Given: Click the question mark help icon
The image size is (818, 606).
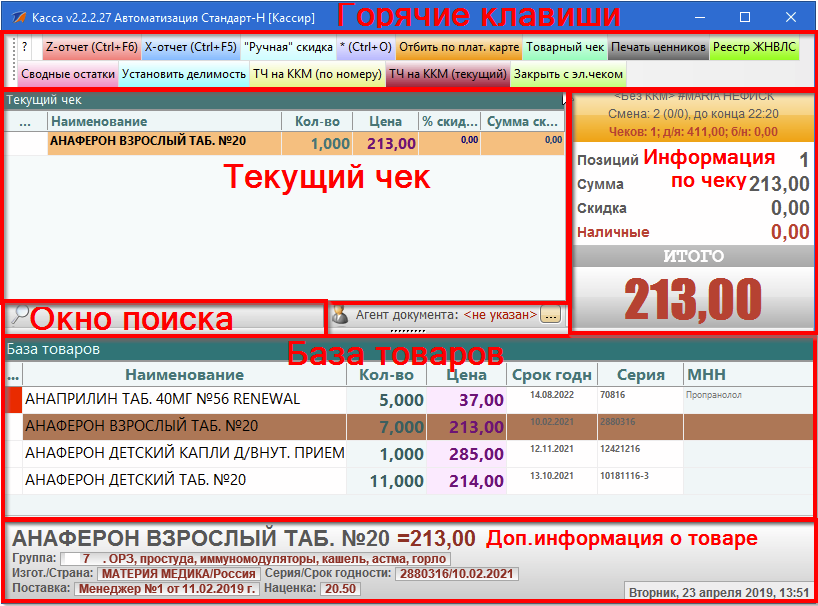Looking at the screenshot, I should [x=25, y=47].
